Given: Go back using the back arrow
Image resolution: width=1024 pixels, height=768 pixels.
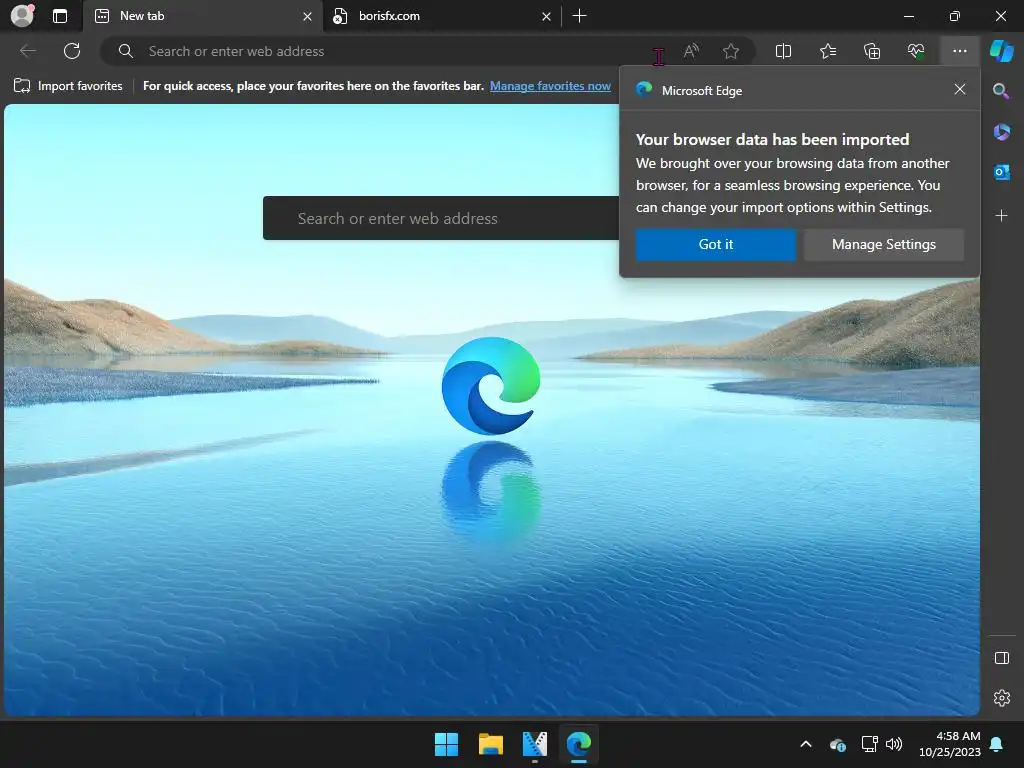Looking at the screenshot, I should tap(28, 51).
